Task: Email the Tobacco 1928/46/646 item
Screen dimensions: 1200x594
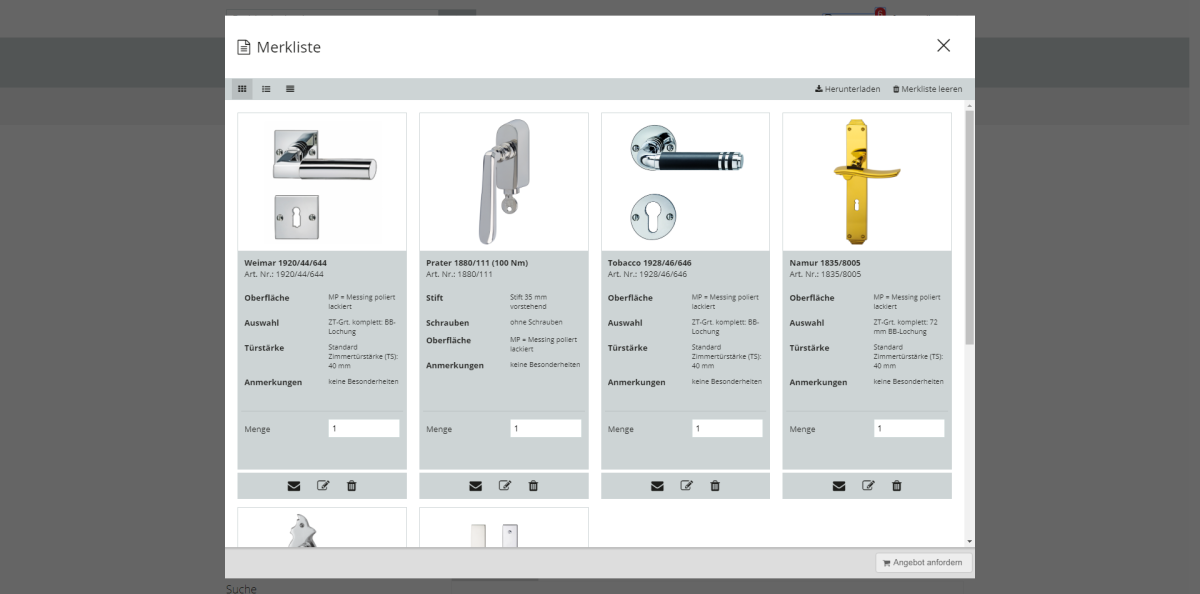Action: [657, 486]
